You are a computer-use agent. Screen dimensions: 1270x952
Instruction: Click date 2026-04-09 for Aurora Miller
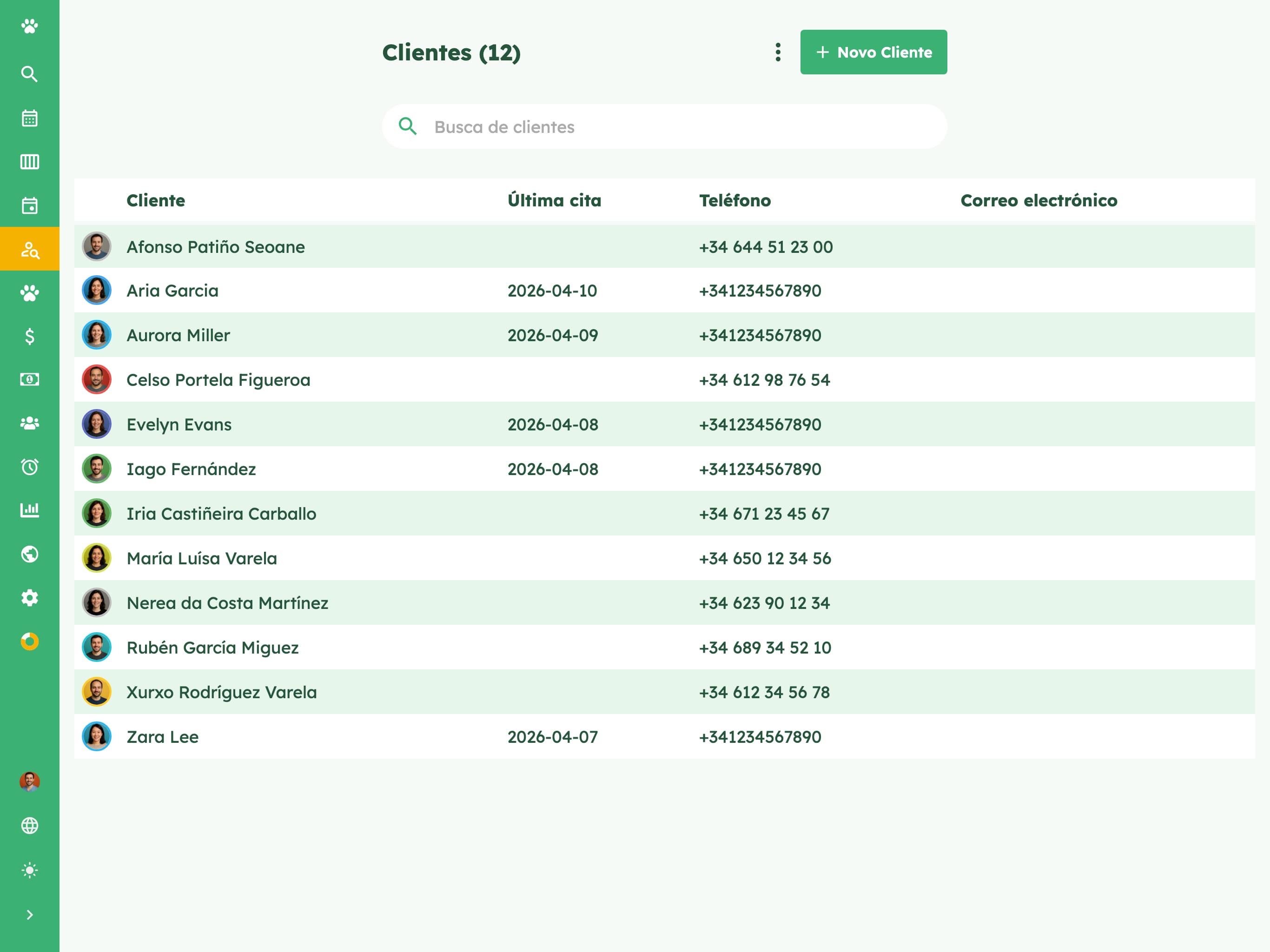pyautogui.click(x=553, y=335)
